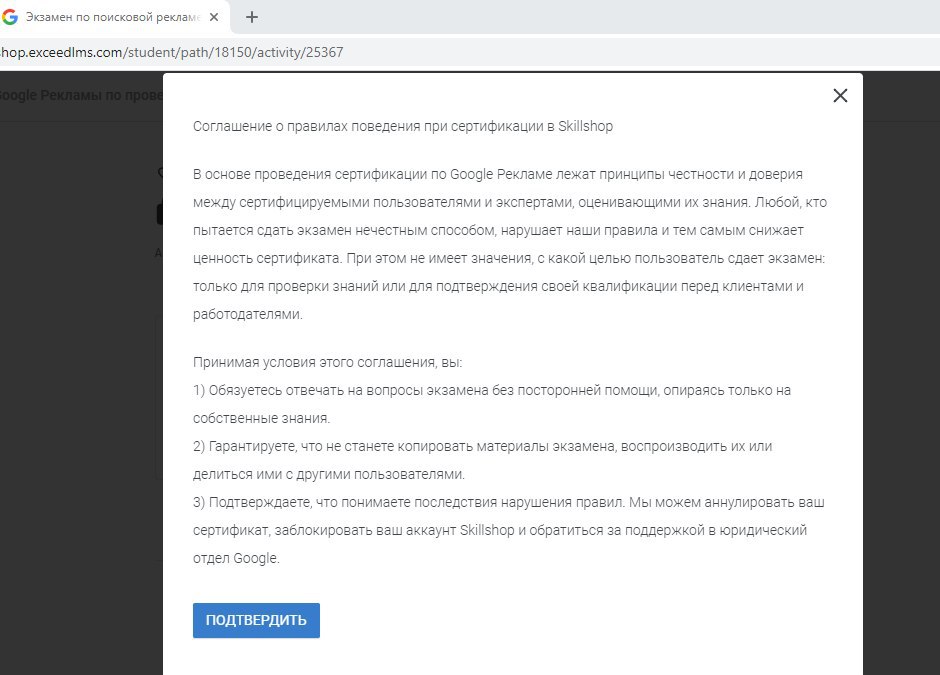The width and height of the screenshot is (940, 675).
Task: Click the word 'работодателями.' ending first paragraph
Action: (248, 314)
